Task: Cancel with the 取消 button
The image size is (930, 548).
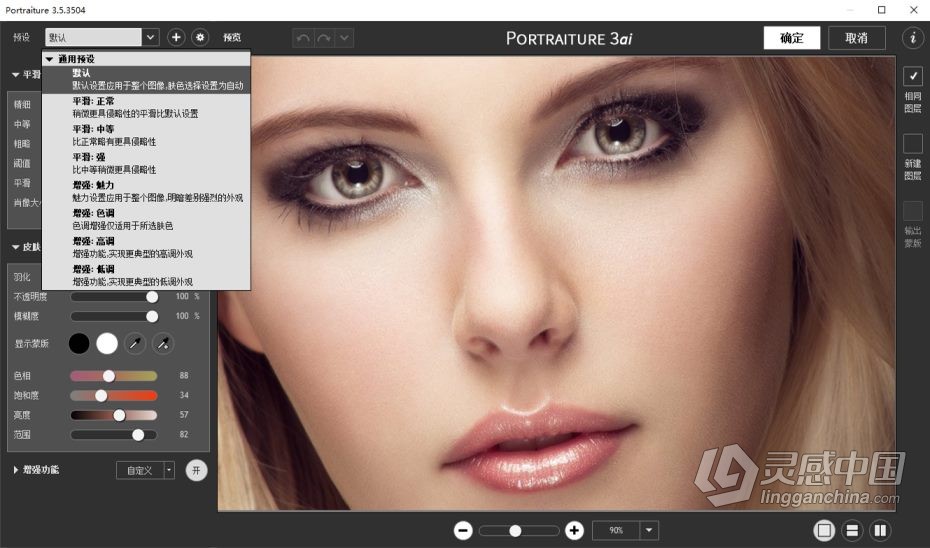Action: (x=856, y=38)
